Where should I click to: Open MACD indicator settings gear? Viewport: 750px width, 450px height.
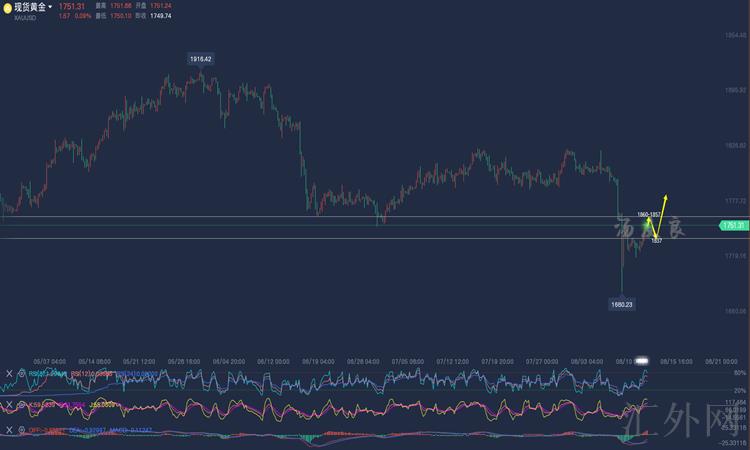[22, 430]
